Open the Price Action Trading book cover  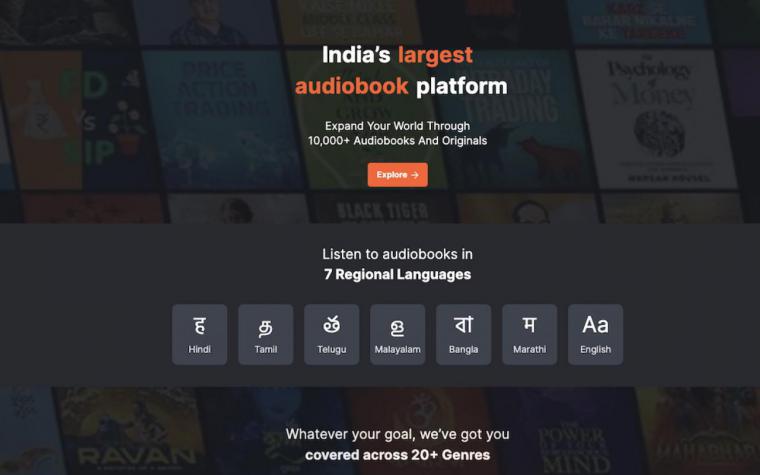coord(223,119)
